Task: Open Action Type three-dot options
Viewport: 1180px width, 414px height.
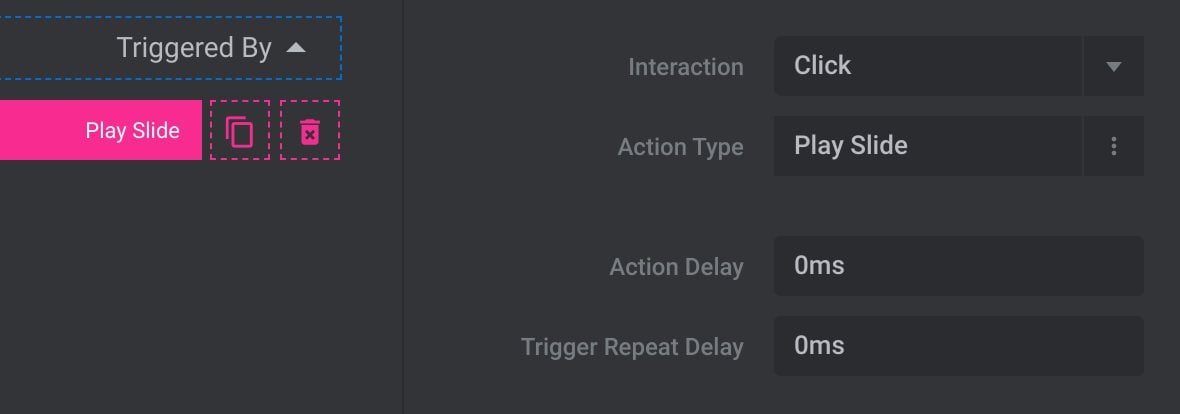Action: click(1114, 146)
